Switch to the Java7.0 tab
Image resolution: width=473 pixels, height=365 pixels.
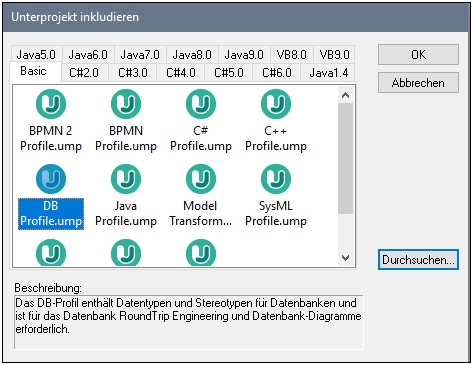coord(140,55)
